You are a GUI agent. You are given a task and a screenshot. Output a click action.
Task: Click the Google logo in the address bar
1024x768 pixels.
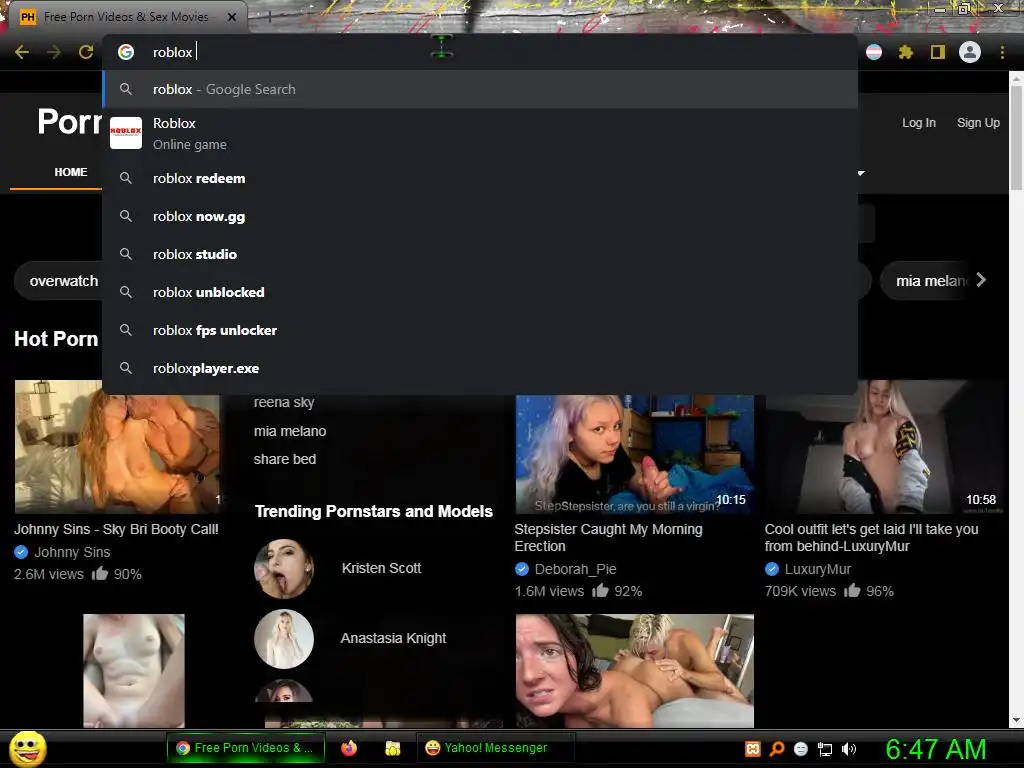point(126,52)
